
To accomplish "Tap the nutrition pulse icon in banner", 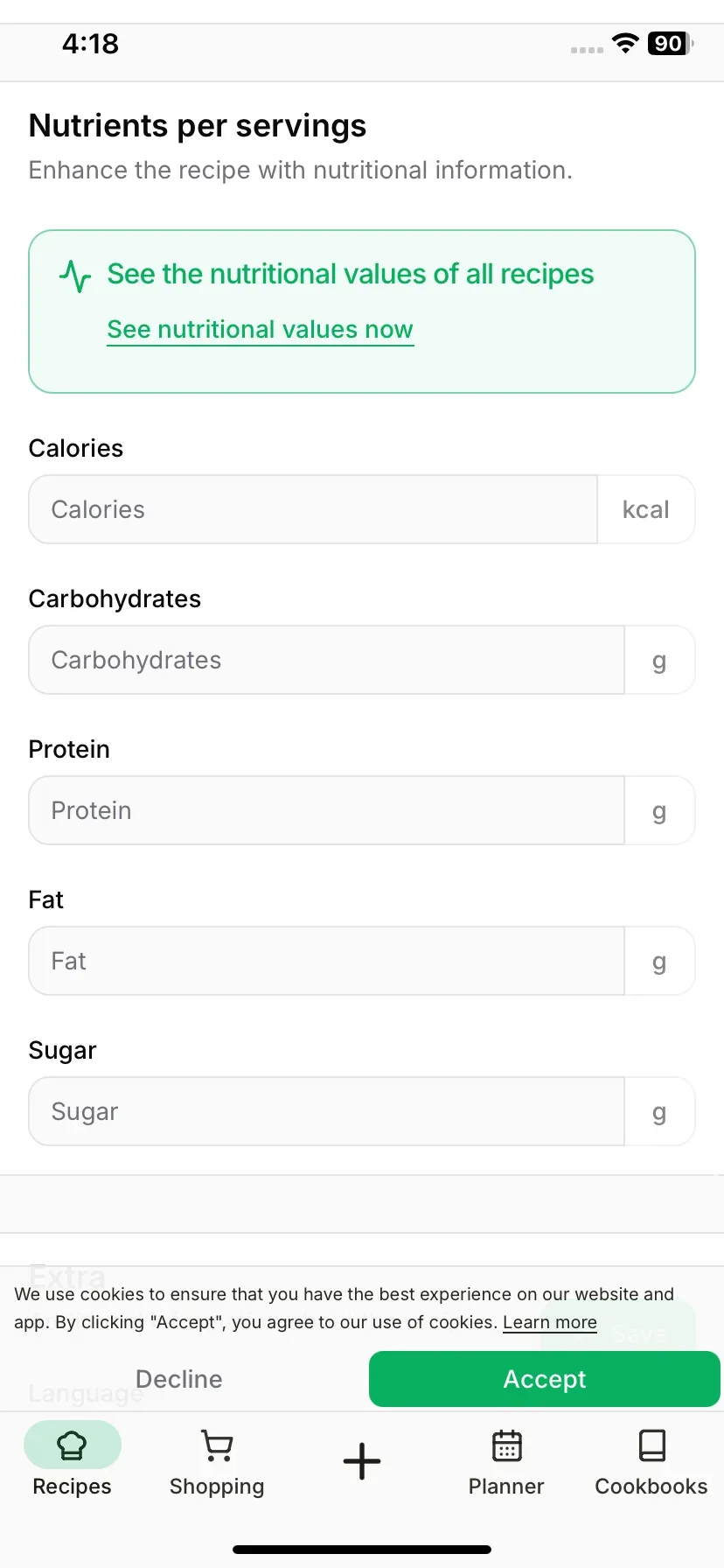I will click(x=75, y=276).
